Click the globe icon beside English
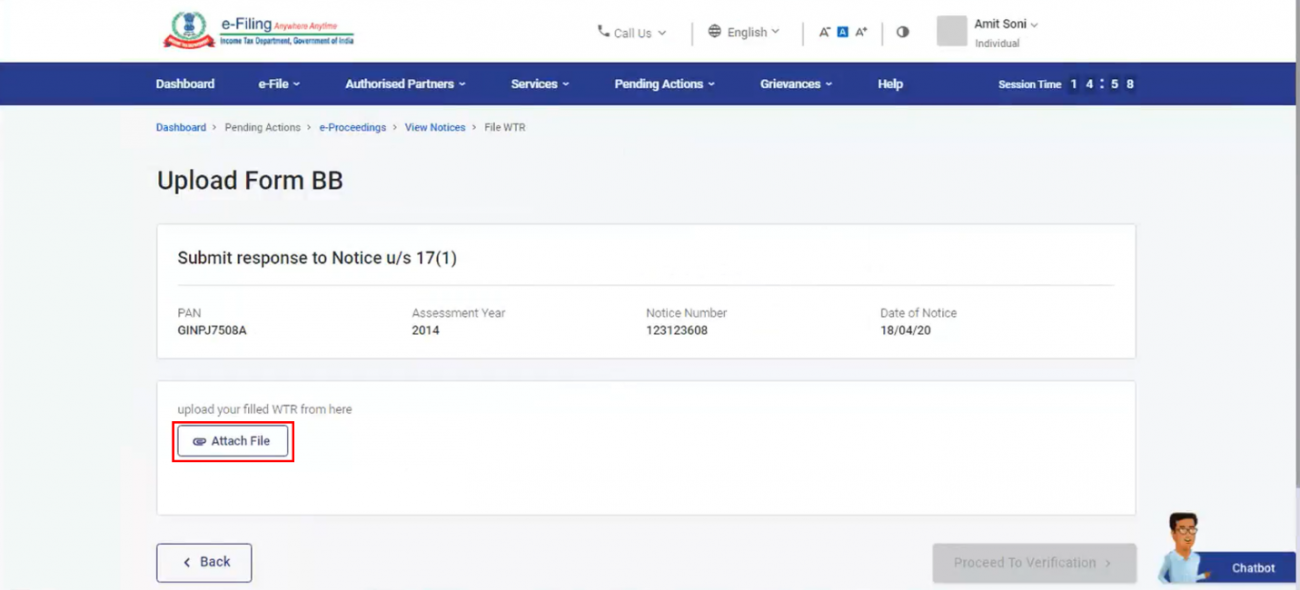1300x590 pixels. click(x=713, y=31)
